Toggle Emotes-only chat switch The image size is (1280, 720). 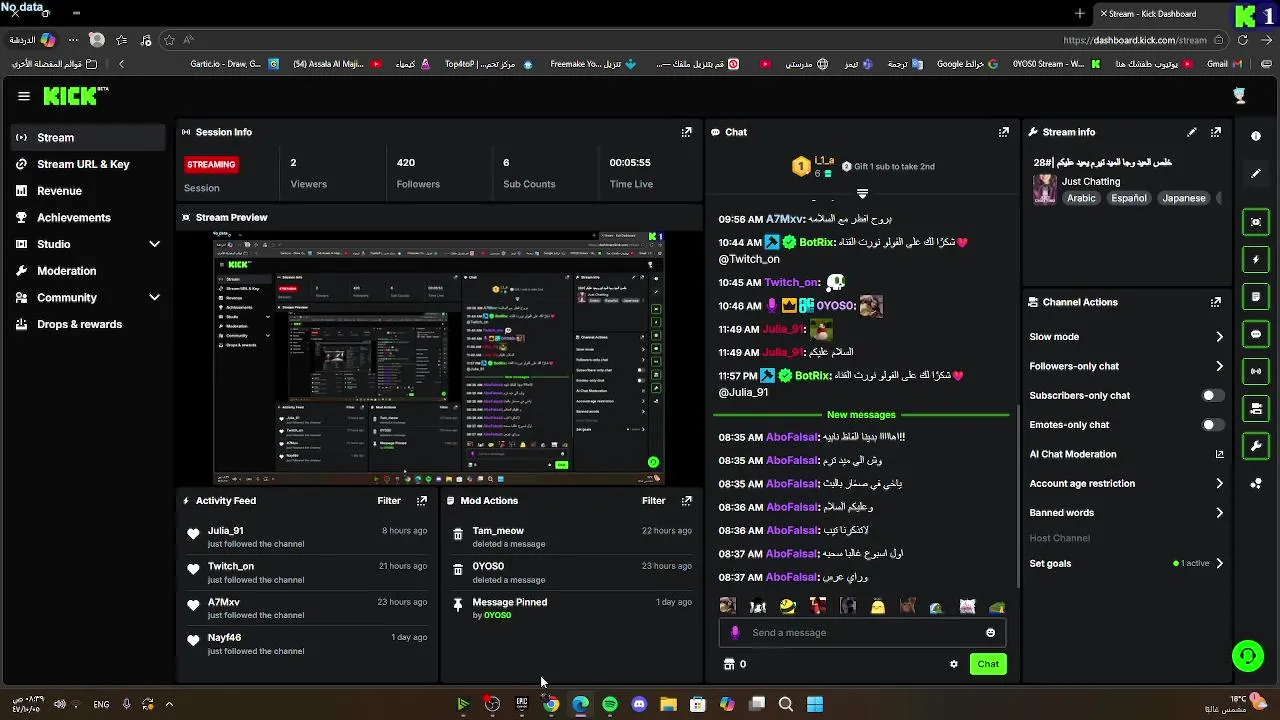tap(1212, 425)
